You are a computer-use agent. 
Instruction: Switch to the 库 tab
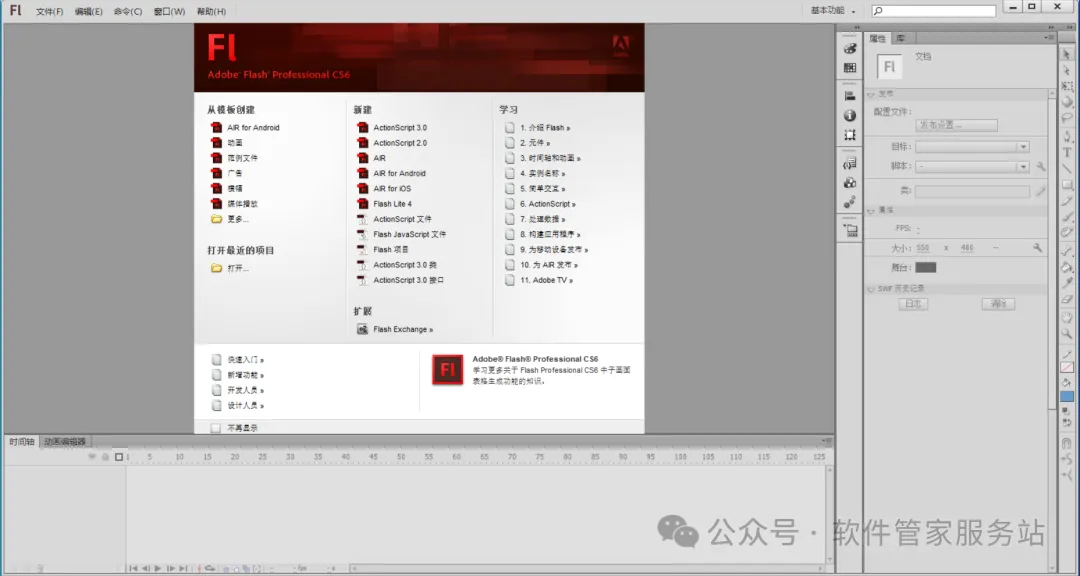point(900,39)
